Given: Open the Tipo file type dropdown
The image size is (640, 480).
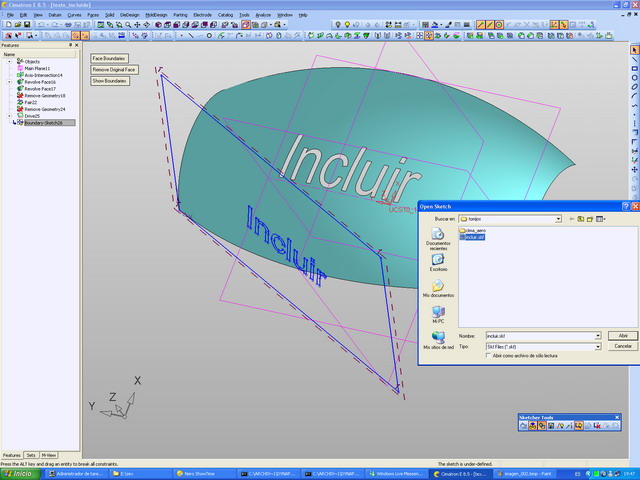Looking at the screenshot, I should click(597, 346).
